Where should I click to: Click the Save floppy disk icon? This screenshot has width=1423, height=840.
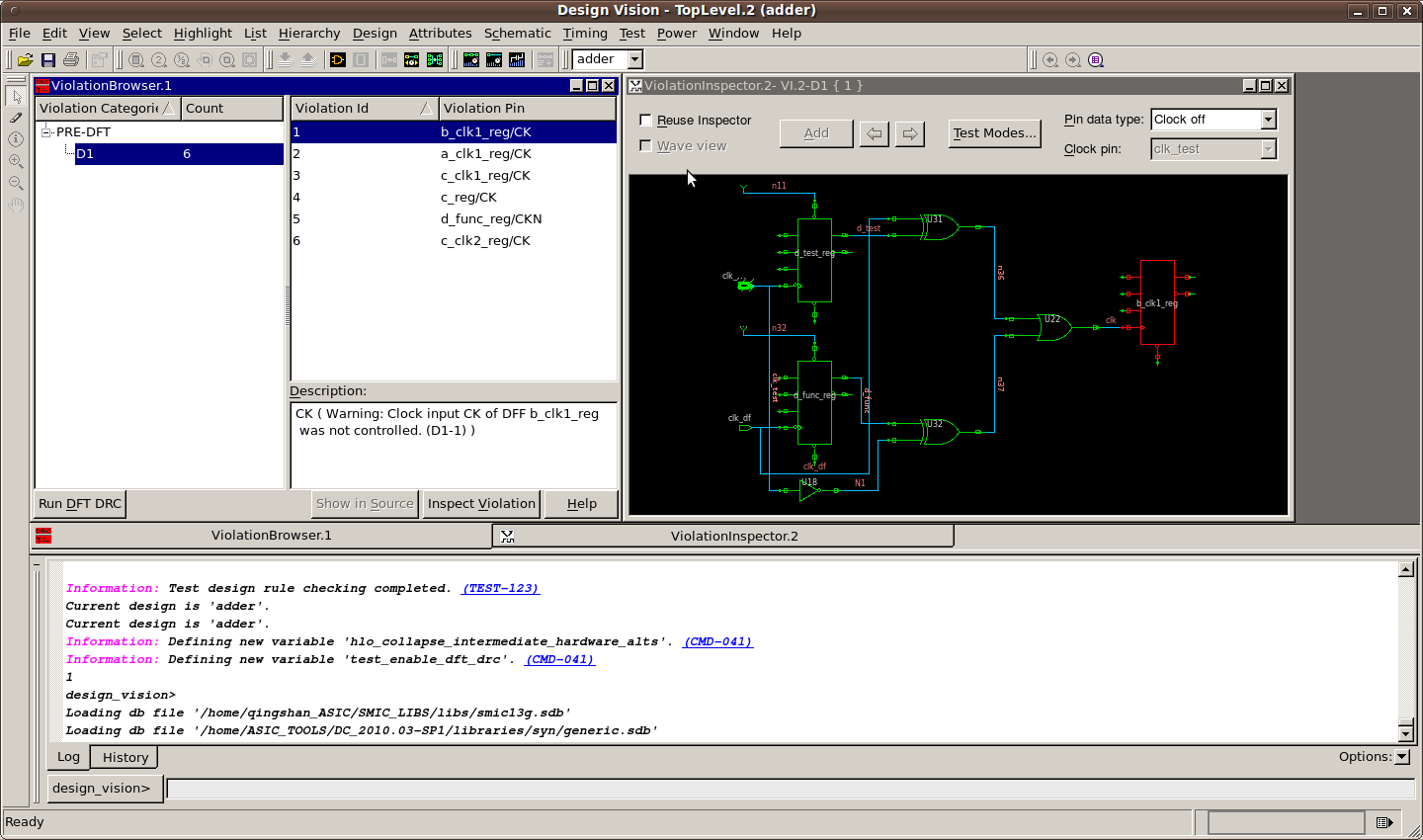point(47,60)
